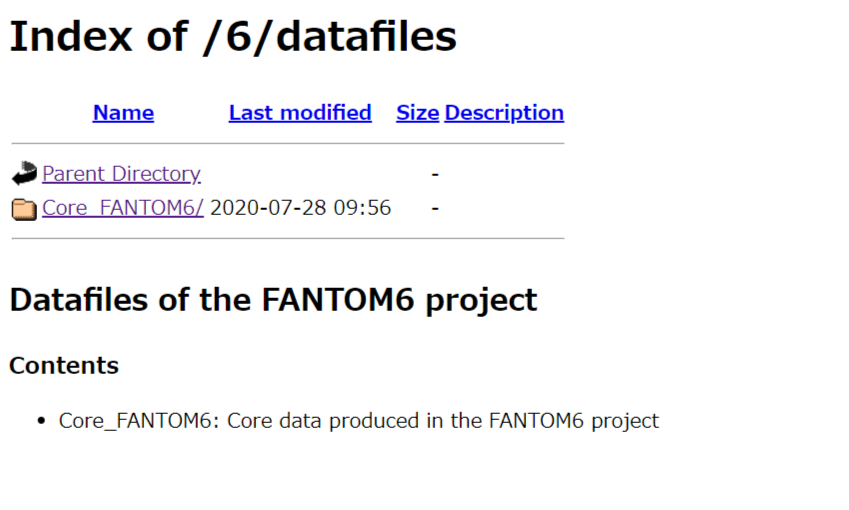849x510 pixels.
Task: Click 'Datafiles of the FANTOM6 project' heading
Action: [x=273, y=299]
